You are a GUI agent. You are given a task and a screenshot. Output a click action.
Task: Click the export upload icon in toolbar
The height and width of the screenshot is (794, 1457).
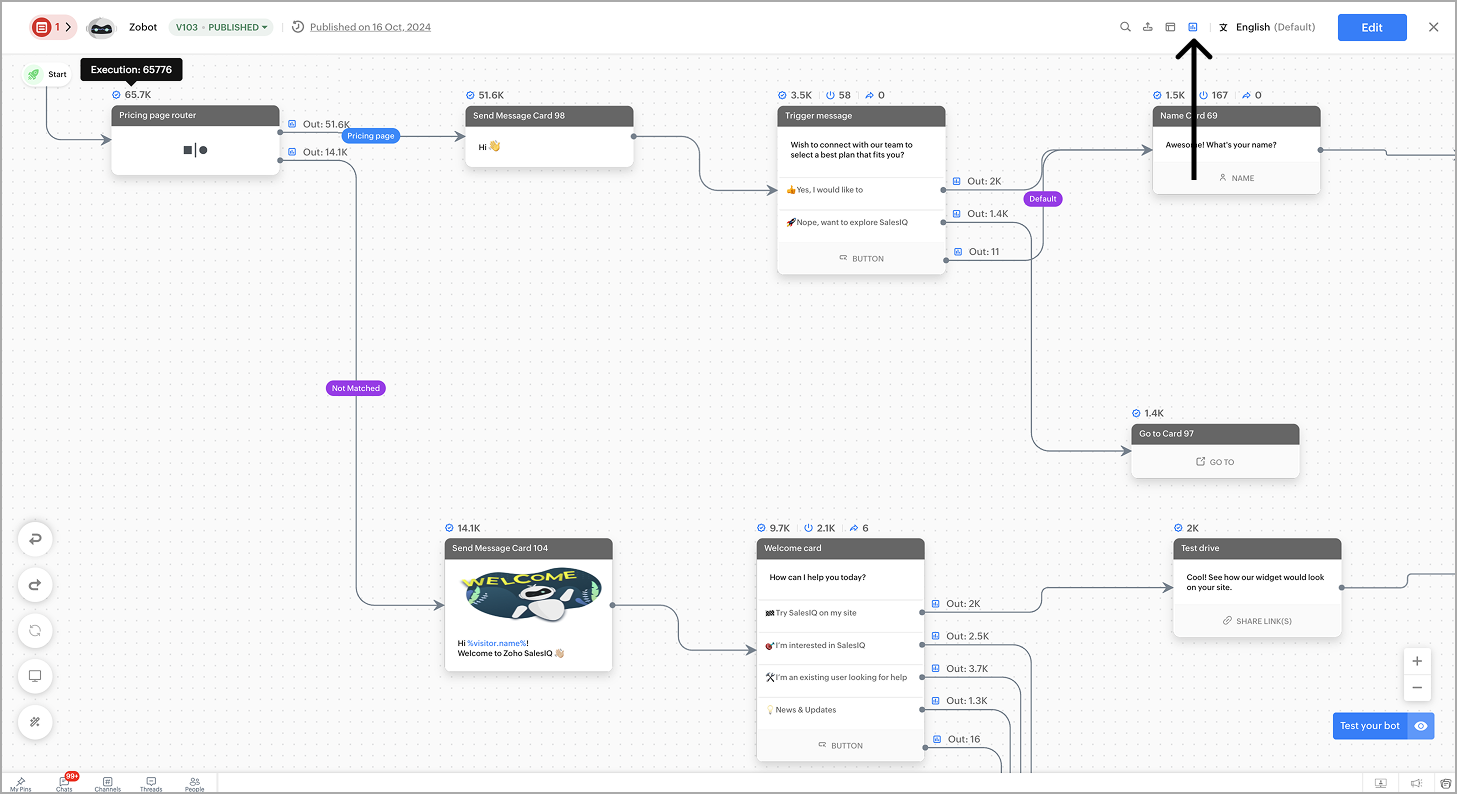point(1148,27)
